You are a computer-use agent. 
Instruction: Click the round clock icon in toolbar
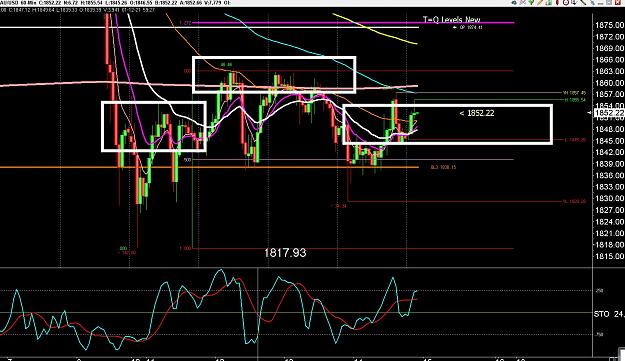point(565,2)
